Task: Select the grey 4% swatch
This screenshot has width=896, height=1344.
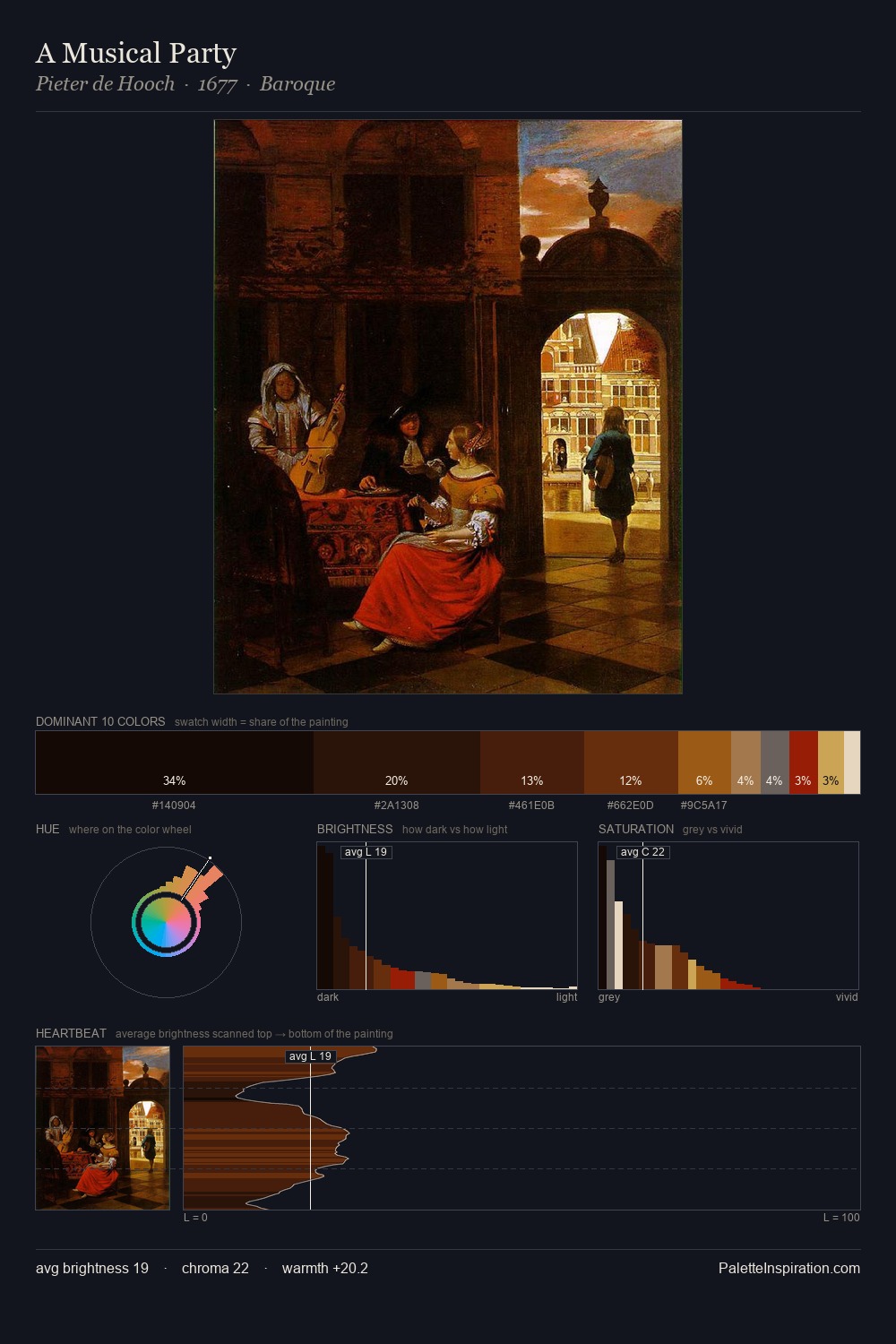Action: pyautogui.click(x=775, y=762)
